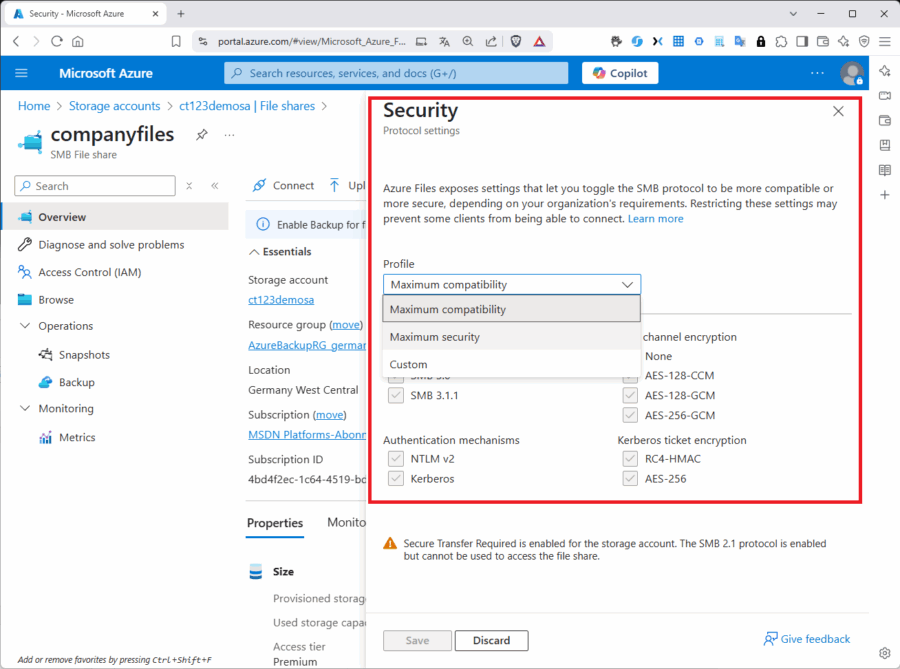Open a new browser tab

(x=181, y=14)
